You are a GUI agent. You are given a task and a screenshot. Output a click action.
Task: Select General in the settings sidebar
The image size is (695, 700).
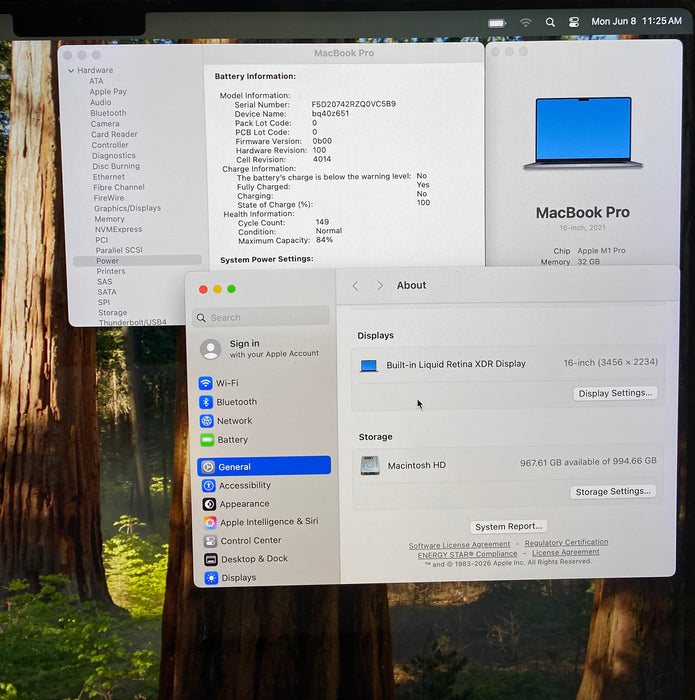point(264,467)
